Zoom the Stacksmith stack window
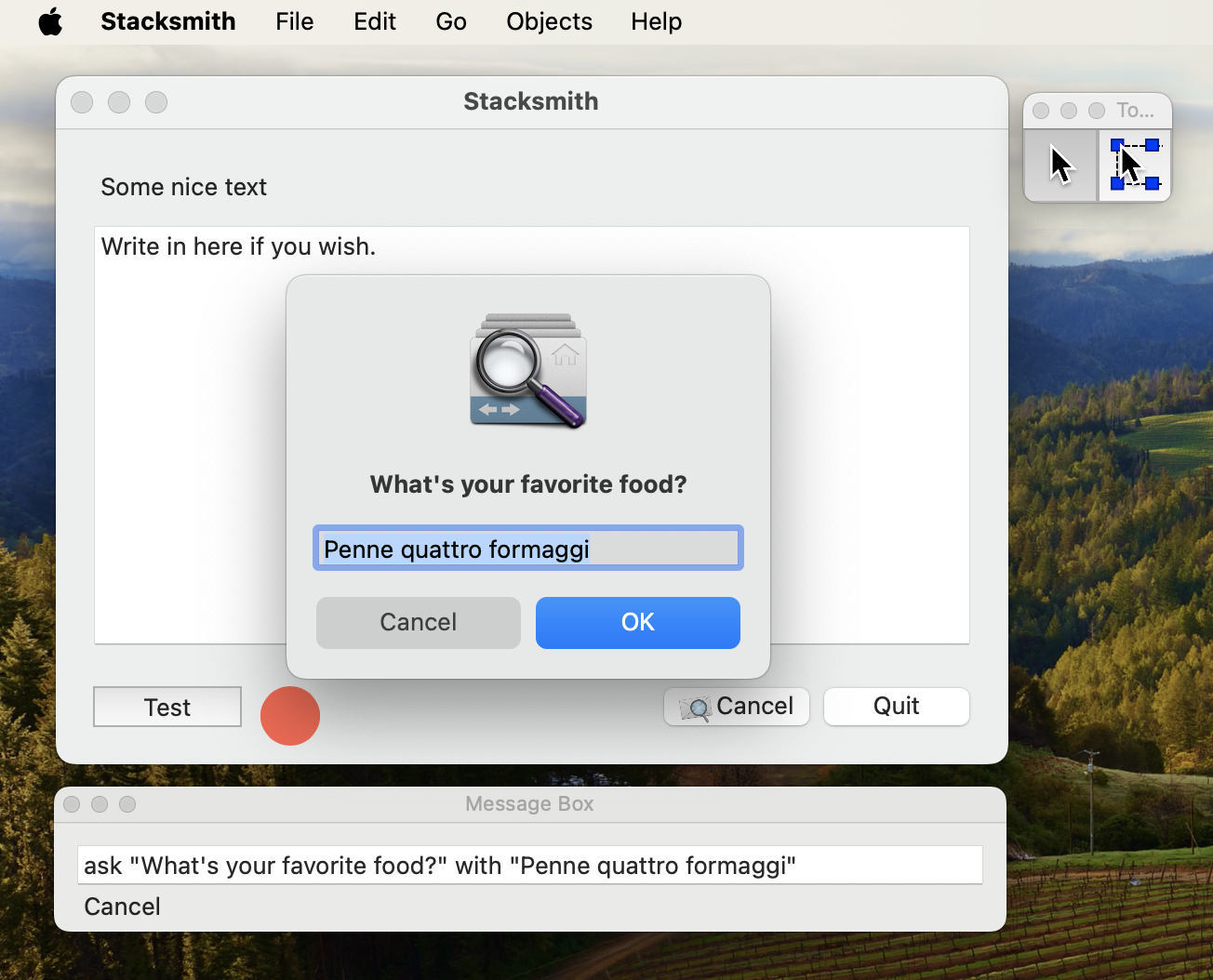The image size is (1213, 980). click(156, 102)
